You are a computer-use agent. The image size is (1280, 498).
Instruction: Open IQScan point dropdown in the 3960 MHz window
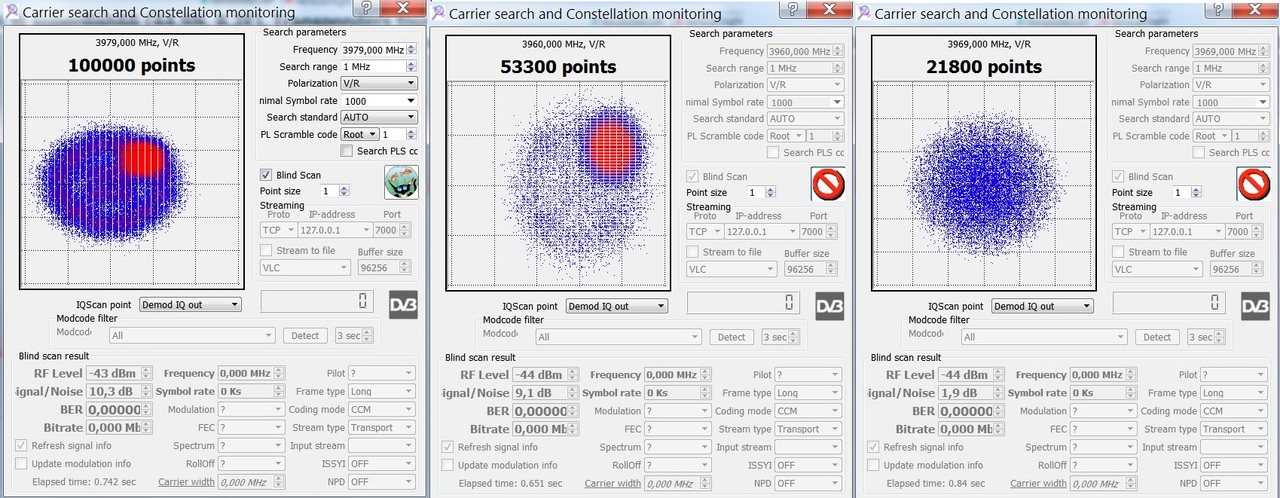(616, 306)
